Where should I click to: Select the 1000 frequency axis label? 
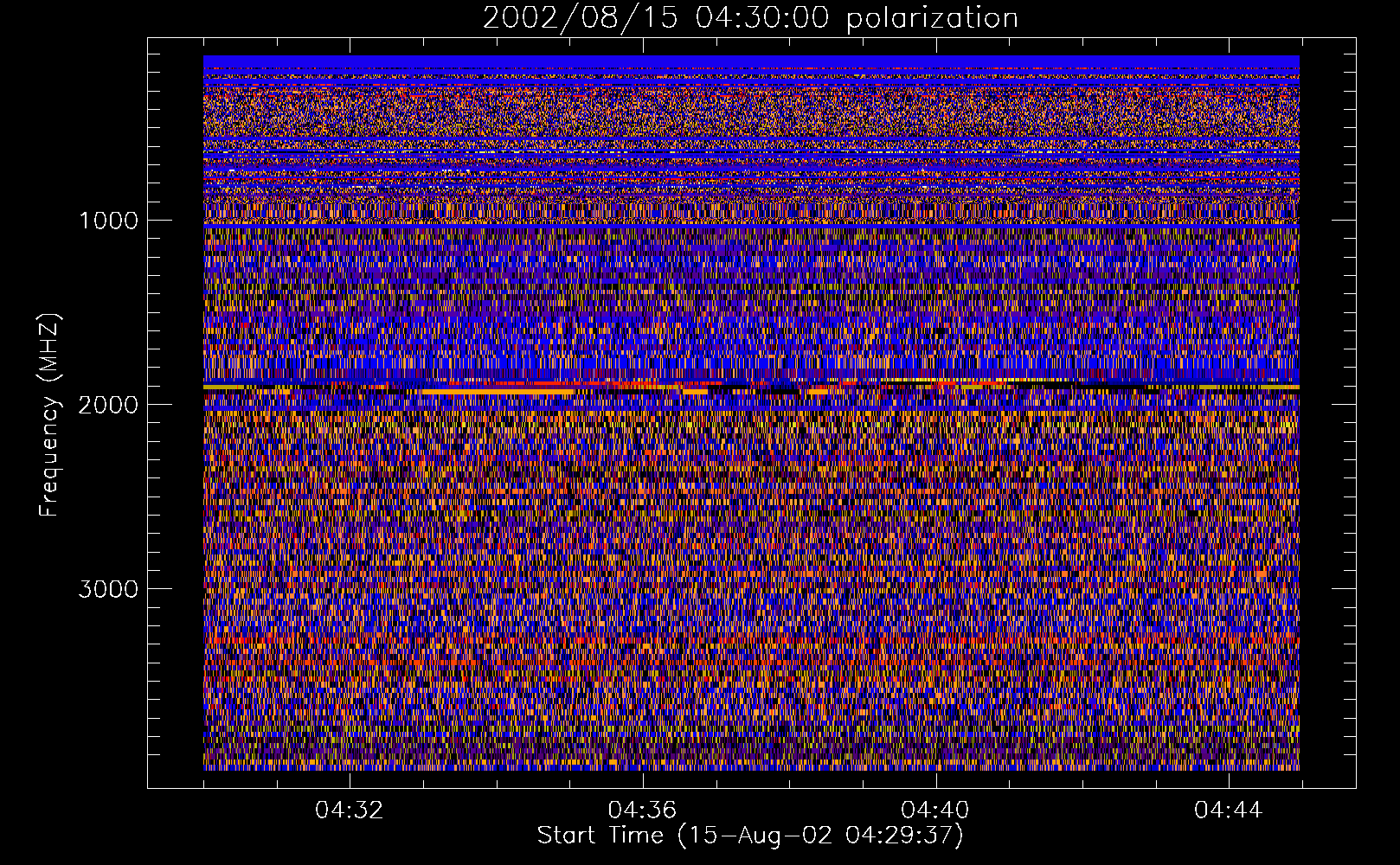[108, 221]
